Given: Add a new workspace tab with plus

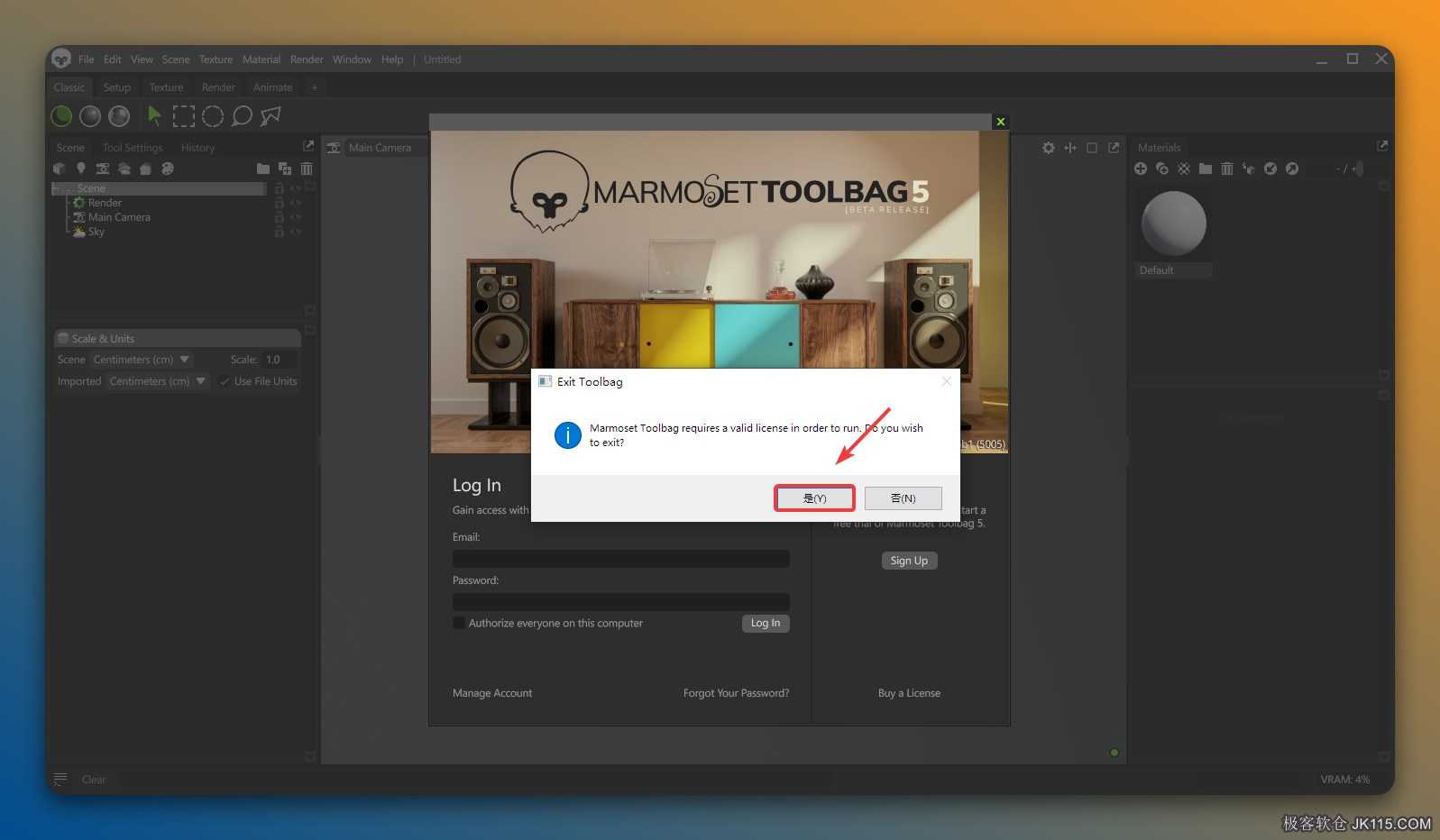Looking at the screenshot, I should (x=315, y=87).
